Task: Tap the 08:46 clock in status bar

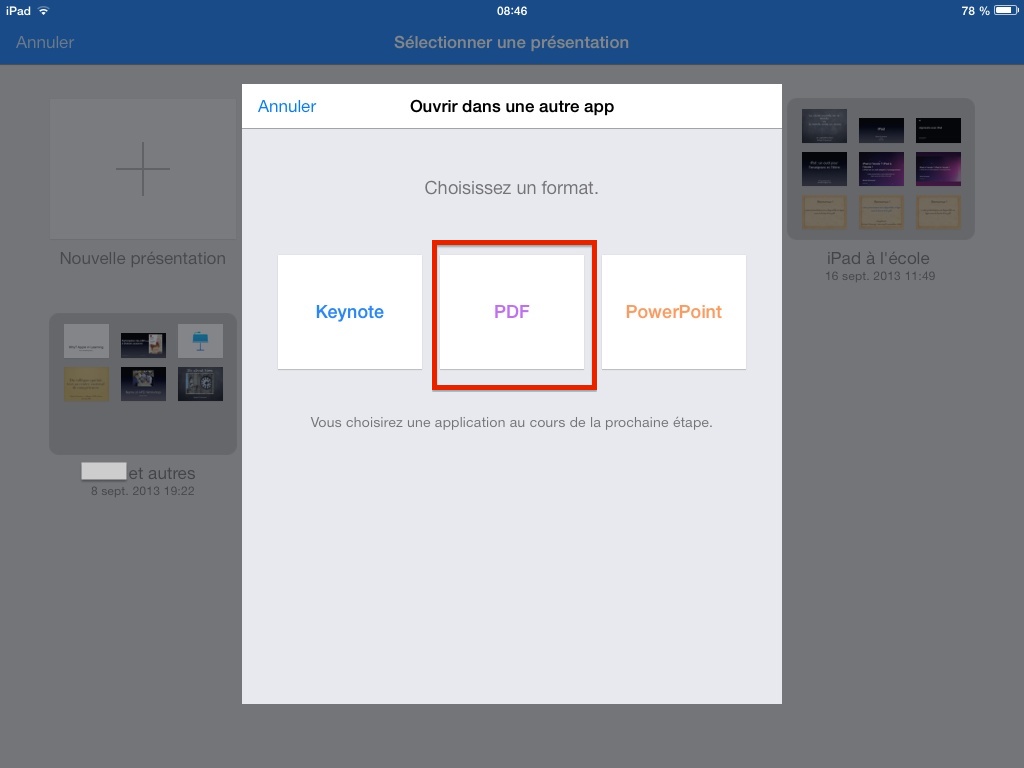Action: [512, 11]
